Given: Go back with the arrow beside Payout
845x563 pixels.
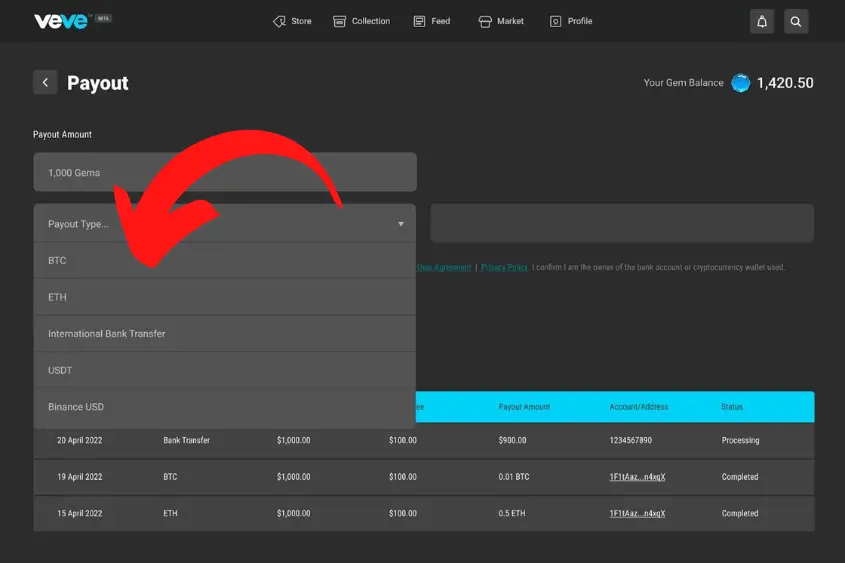Looking at the screenshot, I should [45, 82].
